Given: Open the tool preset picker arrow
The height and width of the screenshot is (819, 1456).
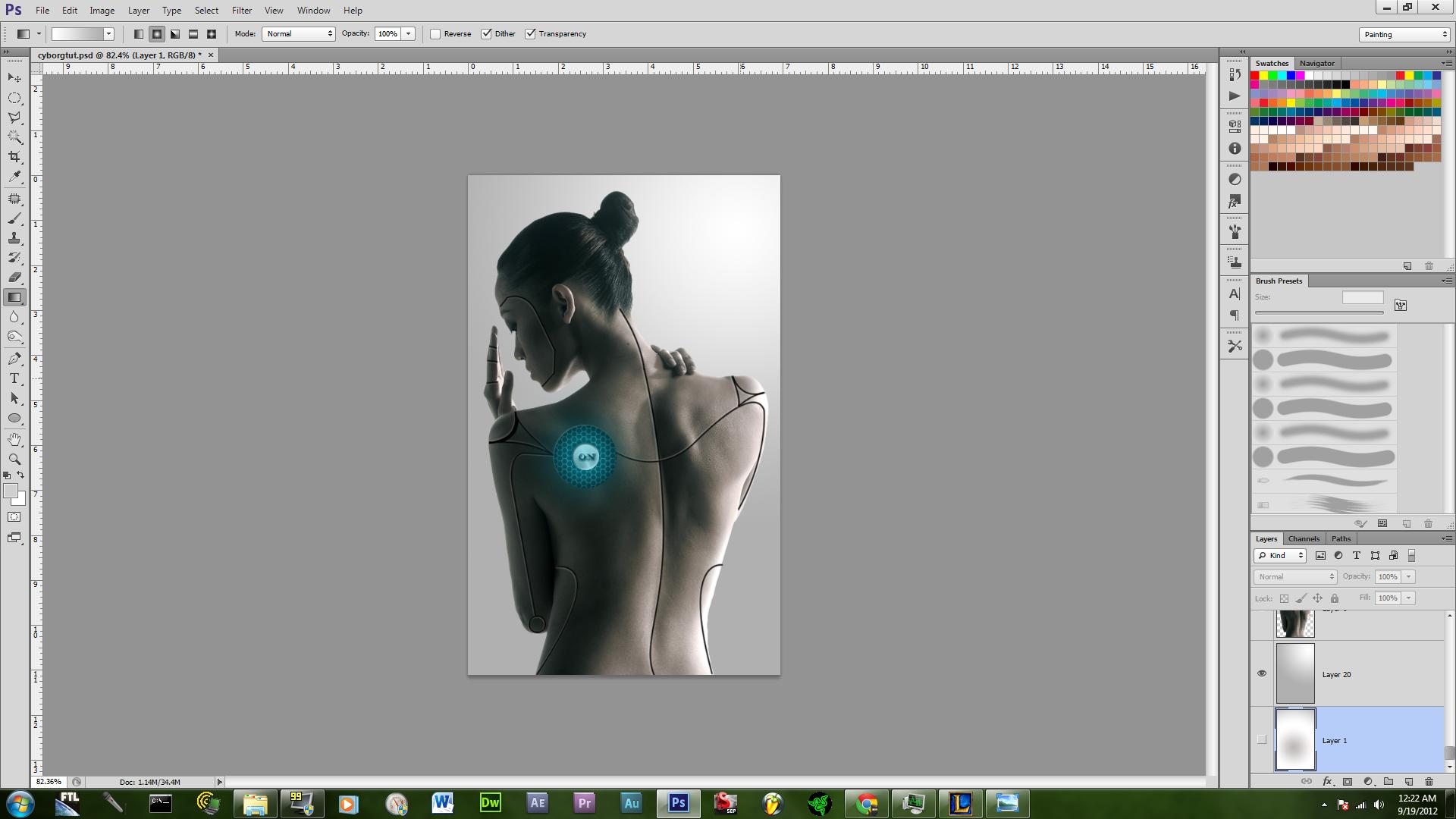Looking at the screenshot, I should pyautogui.click(x=39, y=34).
